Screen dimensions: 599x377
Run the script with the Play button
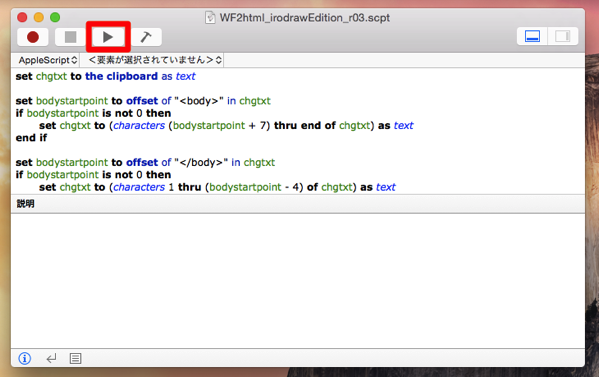[x=108, y=37]
